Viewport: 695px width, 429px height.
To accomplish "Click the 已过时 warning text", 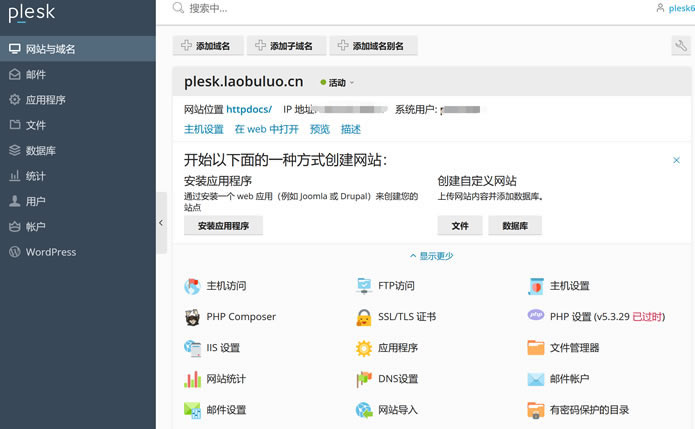I will [647, 316].
